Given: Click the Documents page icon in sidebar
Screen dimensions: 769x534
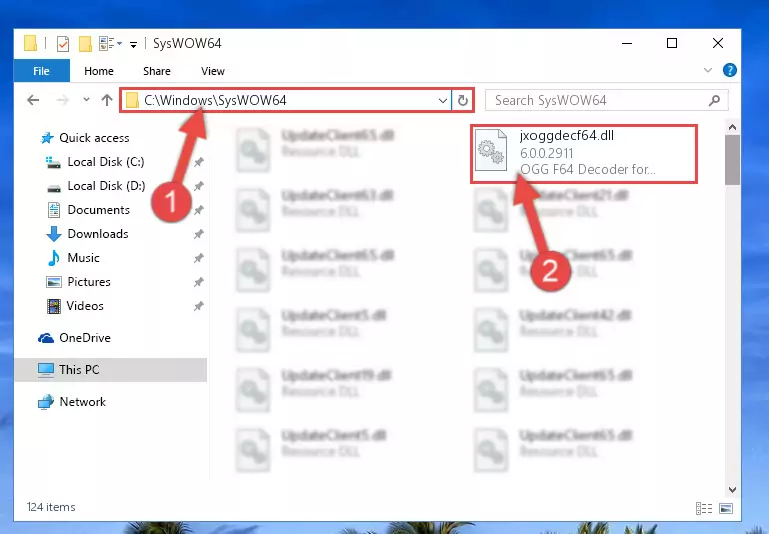Looking at the screenshot, I should pos(53,210).
